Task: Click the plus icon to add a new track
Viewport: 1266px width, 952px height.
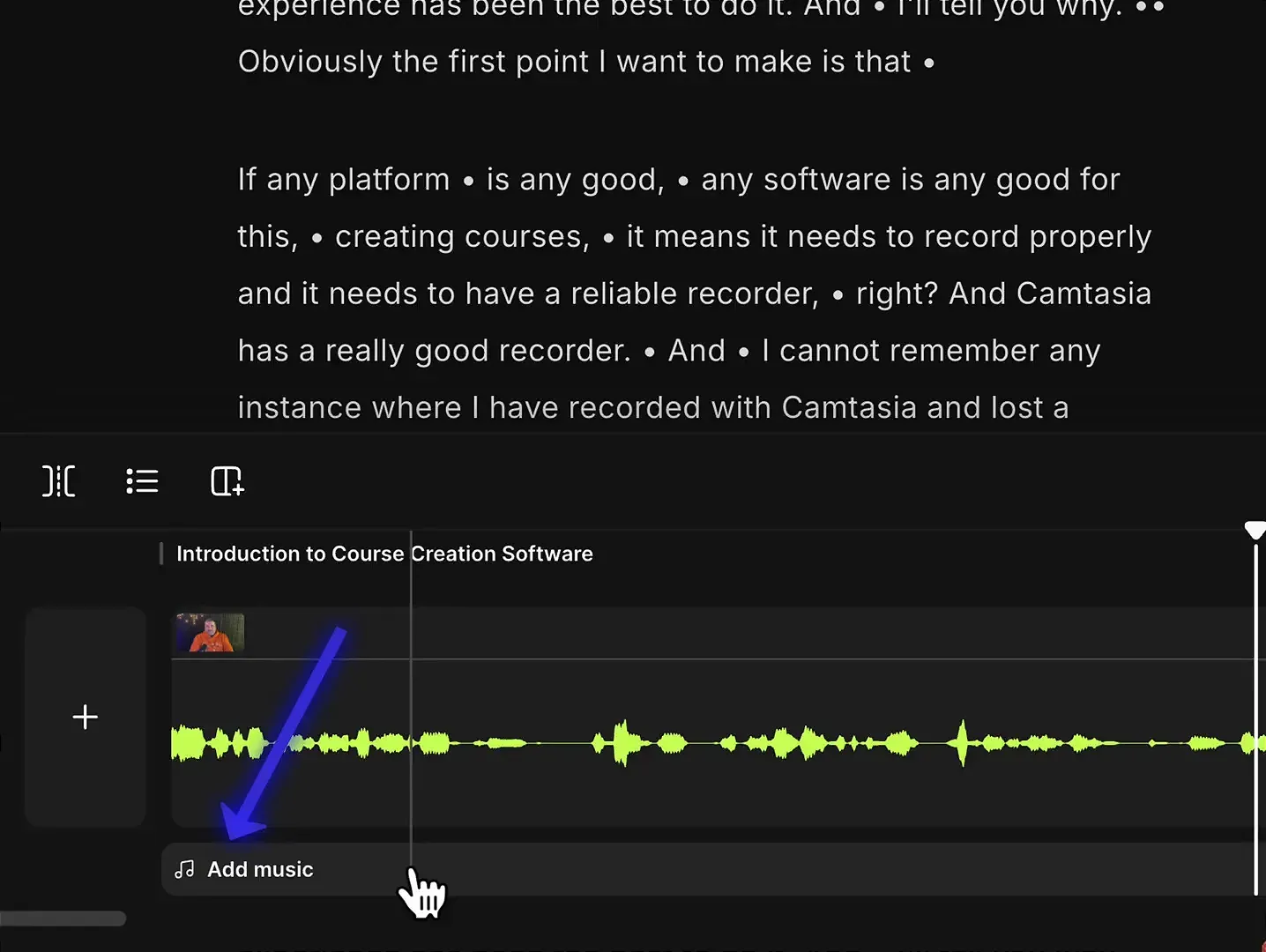Action: tap(85, 717)
